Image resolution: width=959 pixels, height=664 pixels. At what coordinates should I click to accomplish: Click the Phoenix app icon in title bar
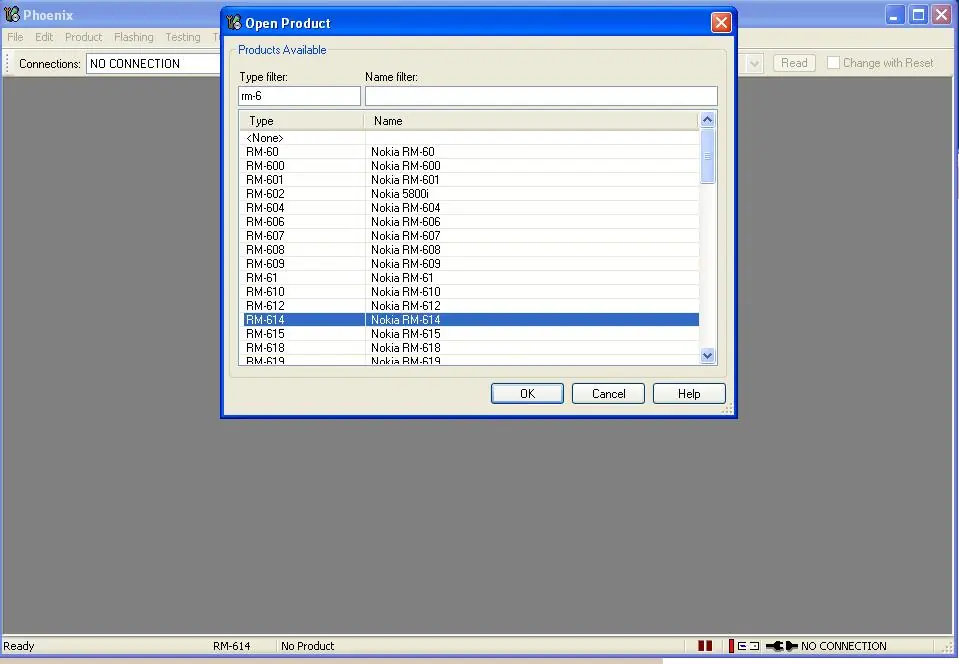coord(12,15)
